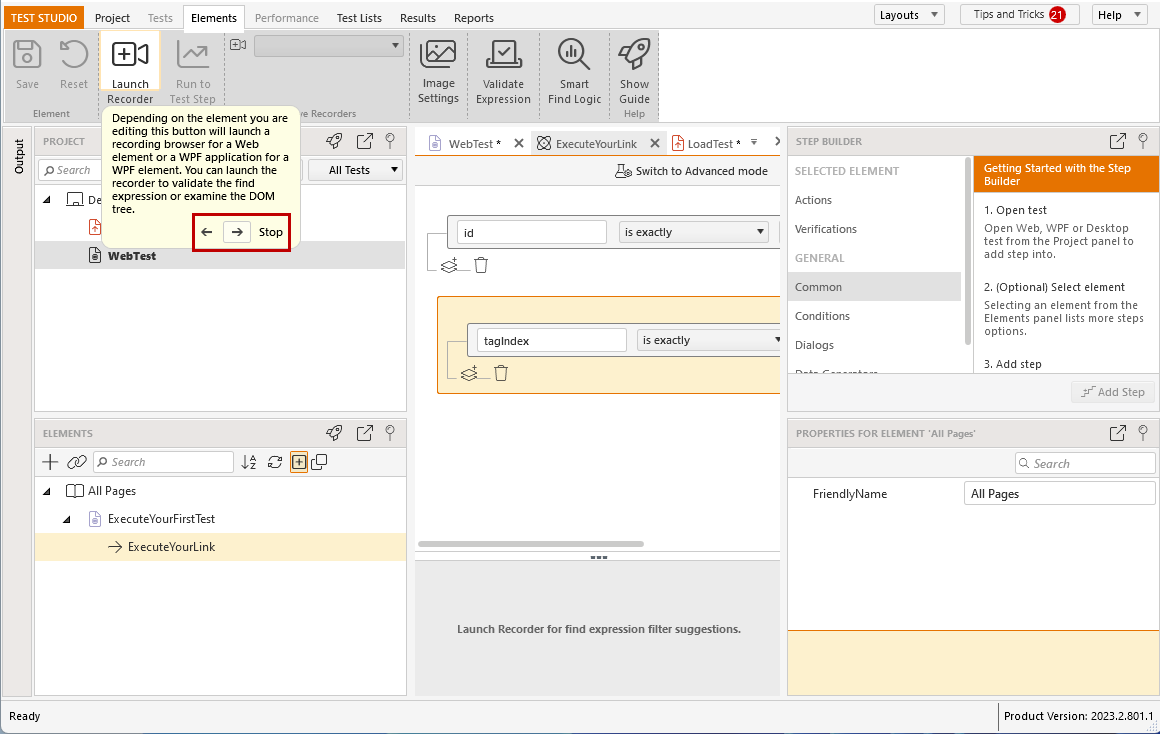The height and width of the screenshot is (734, 1160).
Task: Refresh the Elements tree
Action: 274,462
